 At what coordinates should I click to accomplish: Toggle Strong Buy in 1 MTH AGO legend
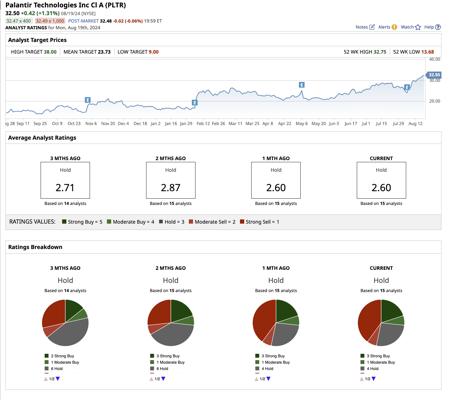pos(270,356)
